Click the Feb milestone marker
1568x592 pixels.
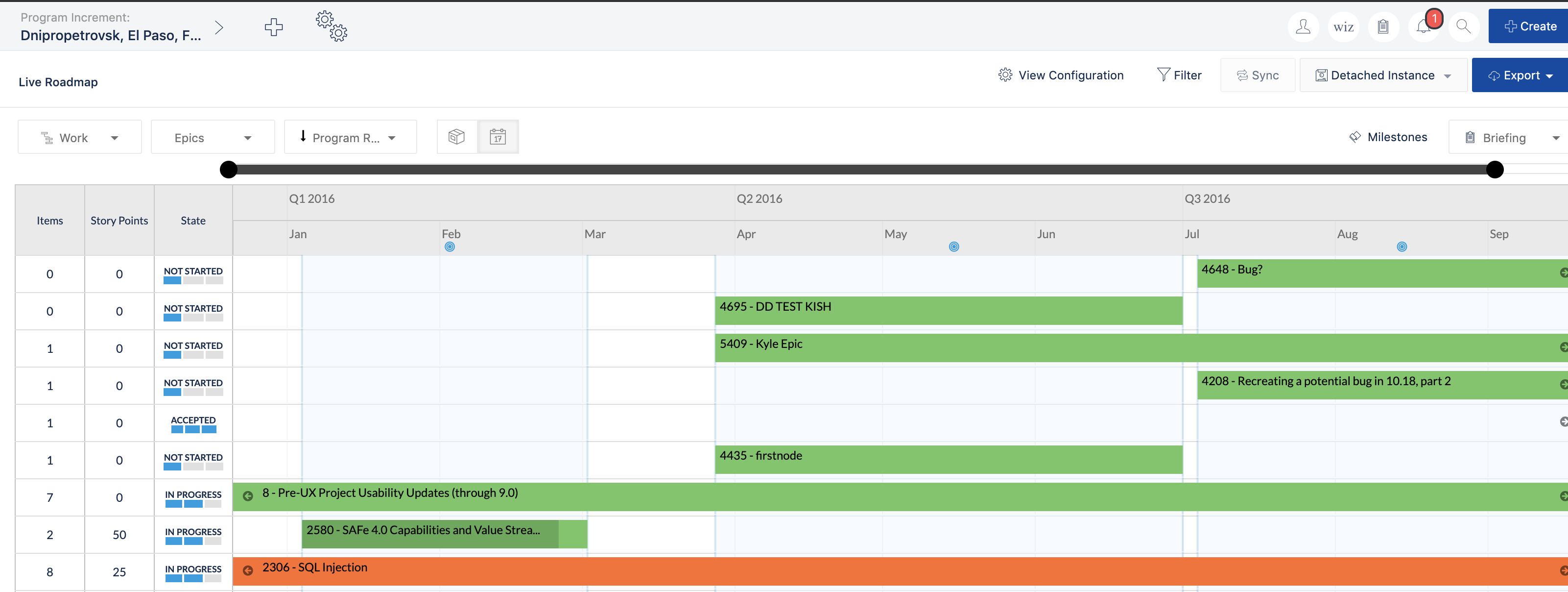coord(449,247)
